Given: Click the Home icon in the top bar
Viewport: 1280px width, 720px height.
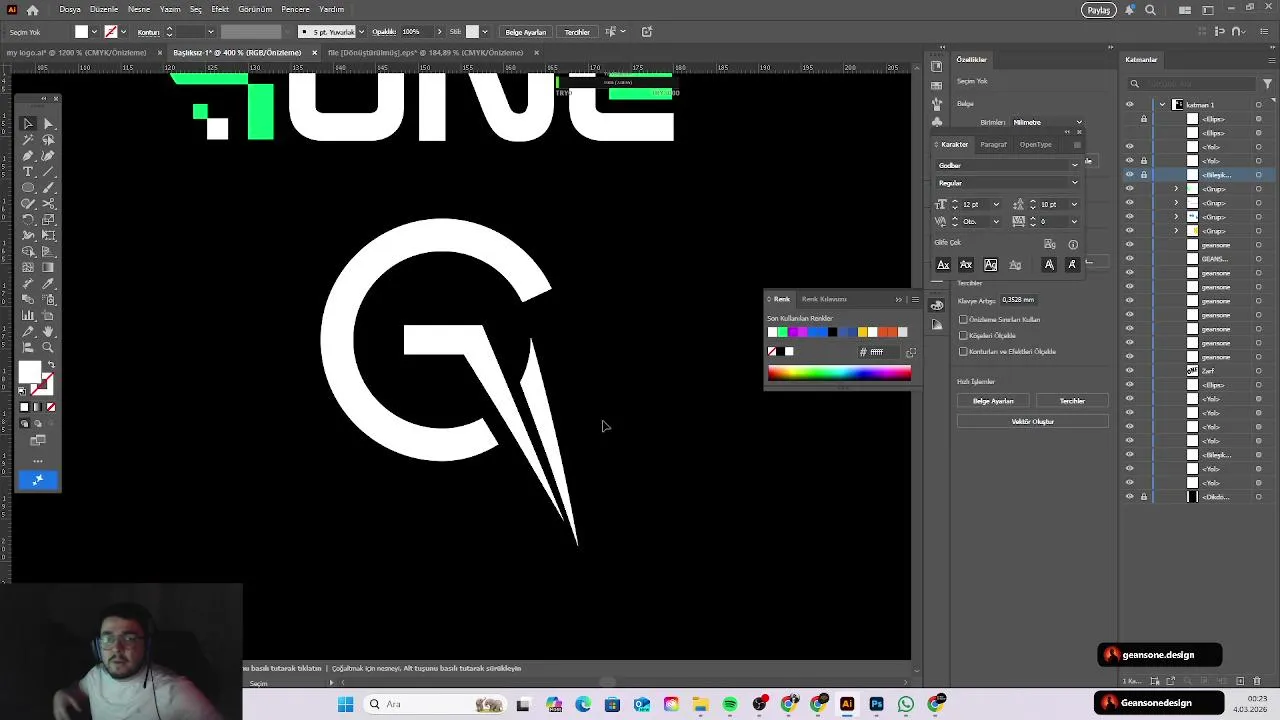Looking at the screenshot, I should coord(32,10).
